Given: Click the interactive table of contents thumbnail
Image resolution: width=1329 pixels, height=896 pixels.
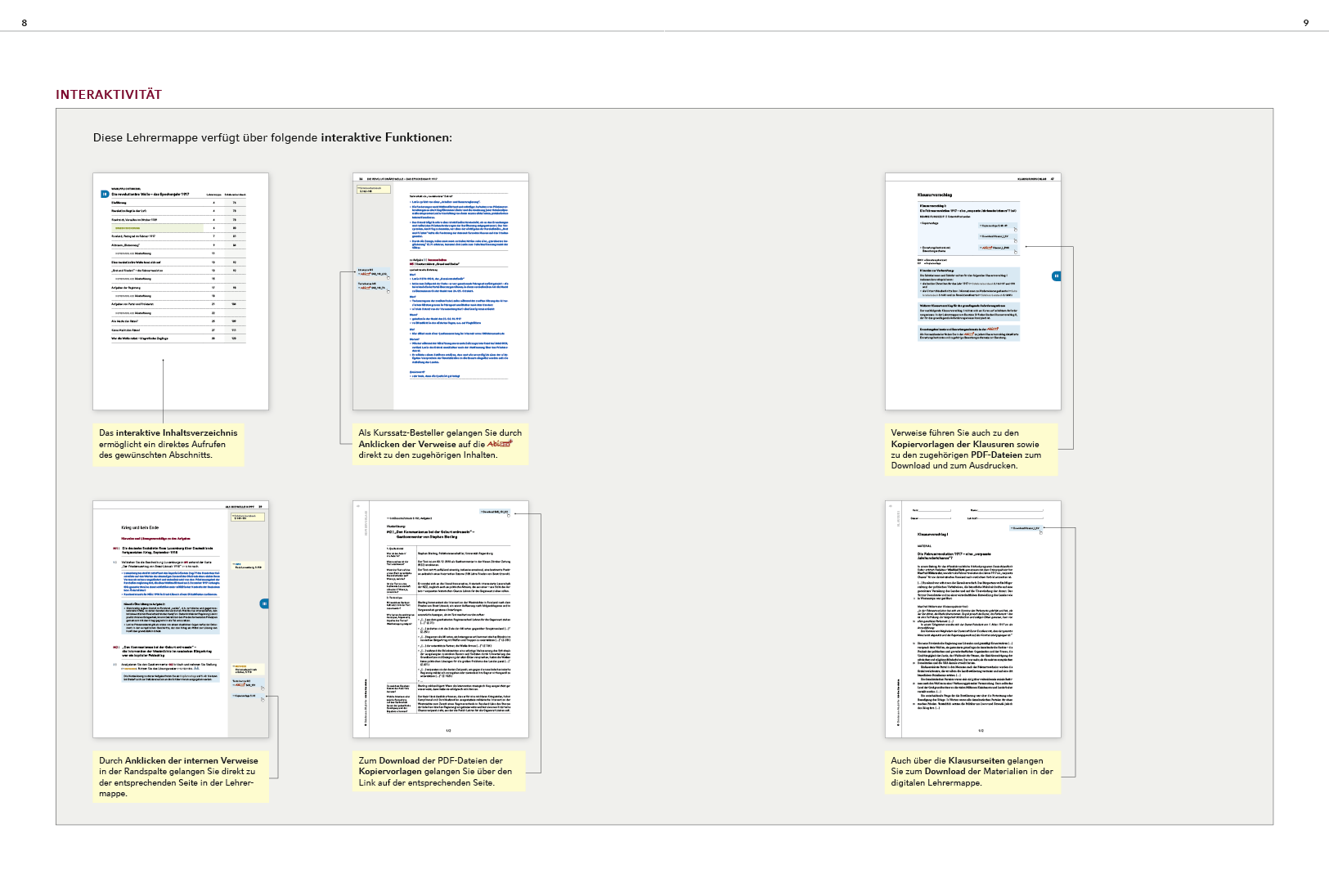Looking at the screenshot, I should click(181, 291).
